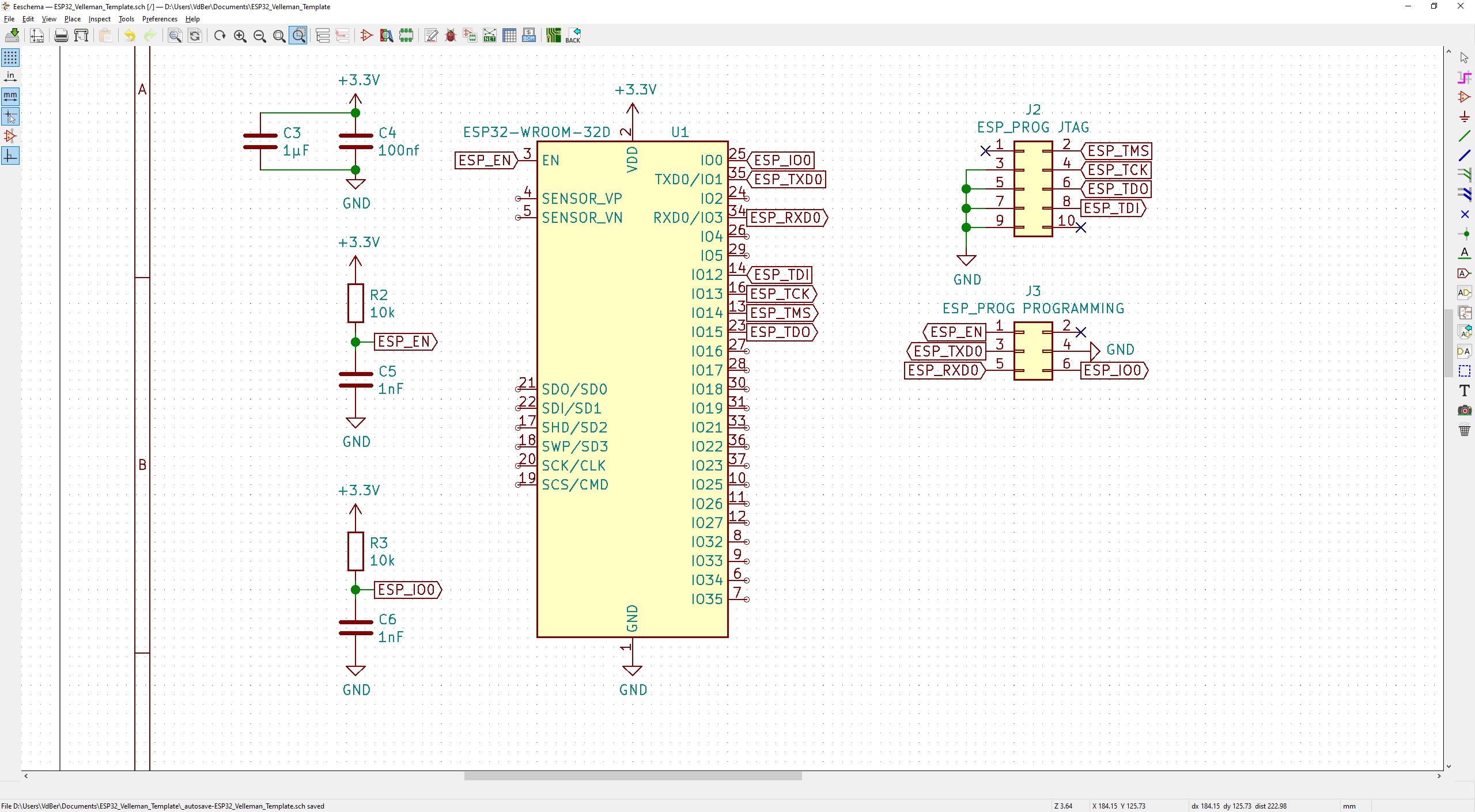Select the place wire tool
1475x812 pixels.
coord(1464,136)
